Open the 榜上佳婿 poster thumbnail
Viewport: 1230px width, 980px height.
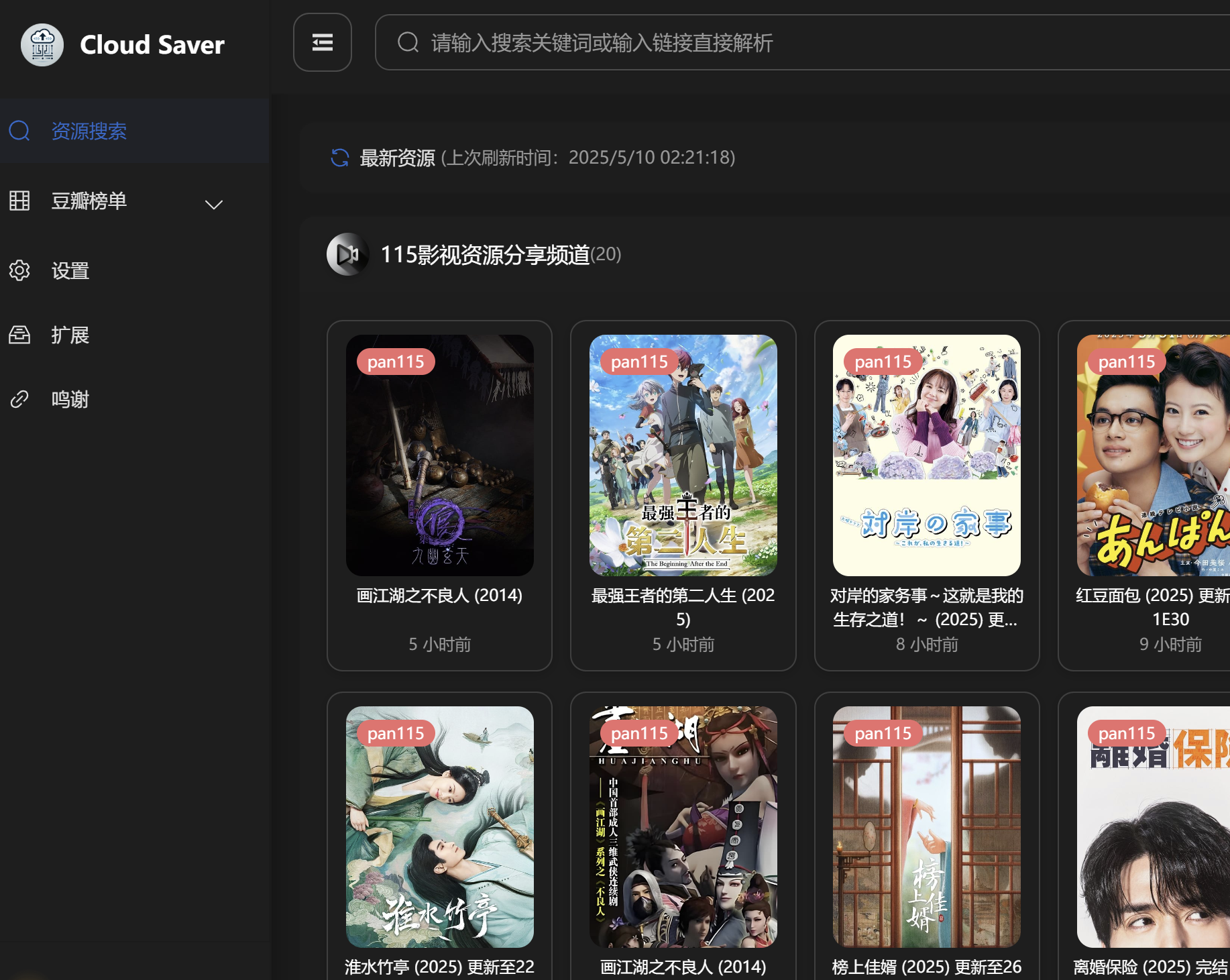point(927,827)
